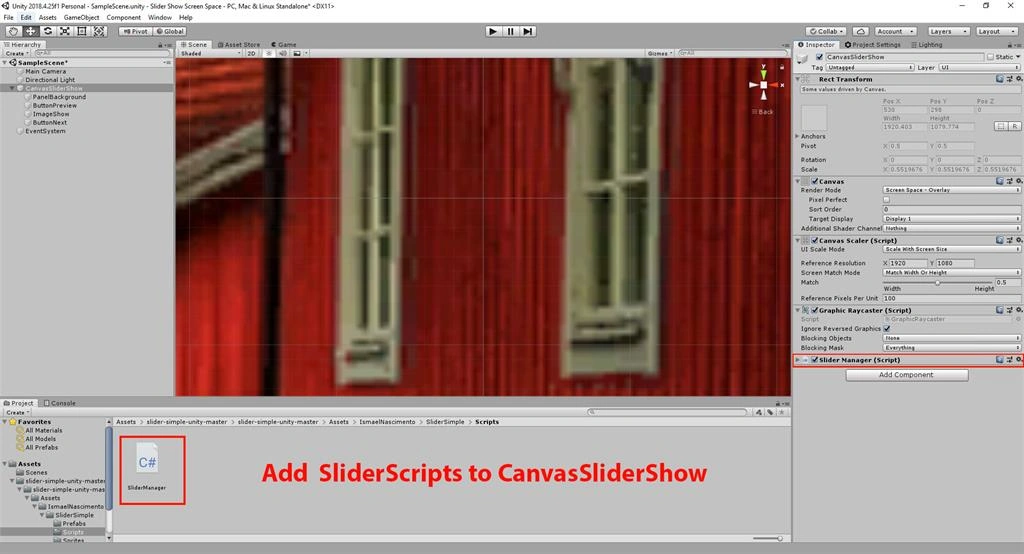Image resolution: width=1024 pixels, height=554 pixels.
Task: Toggle Slider Manager script enabled checkbox
Action: pos(814,359)
